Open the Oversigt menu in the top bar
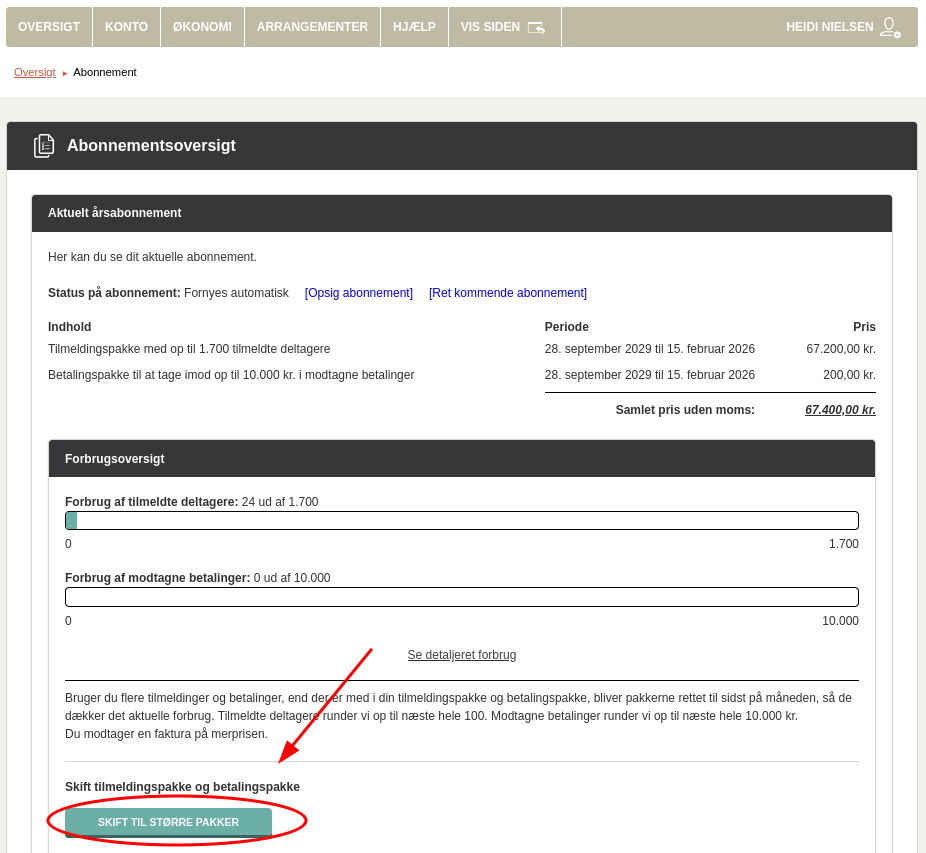 coord(49,27)
